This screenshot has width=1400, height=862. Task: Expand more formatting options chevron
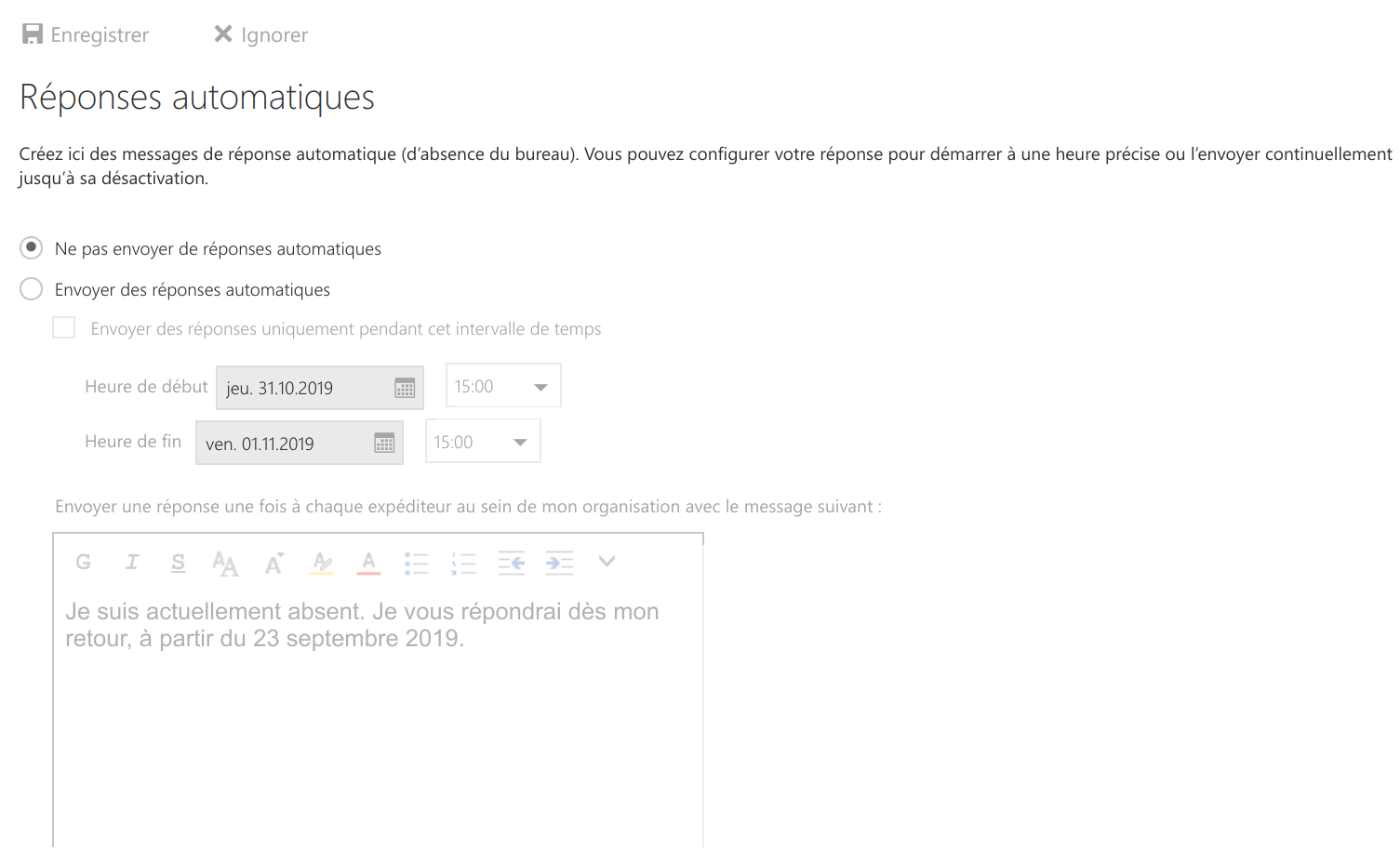coord(607,561)
